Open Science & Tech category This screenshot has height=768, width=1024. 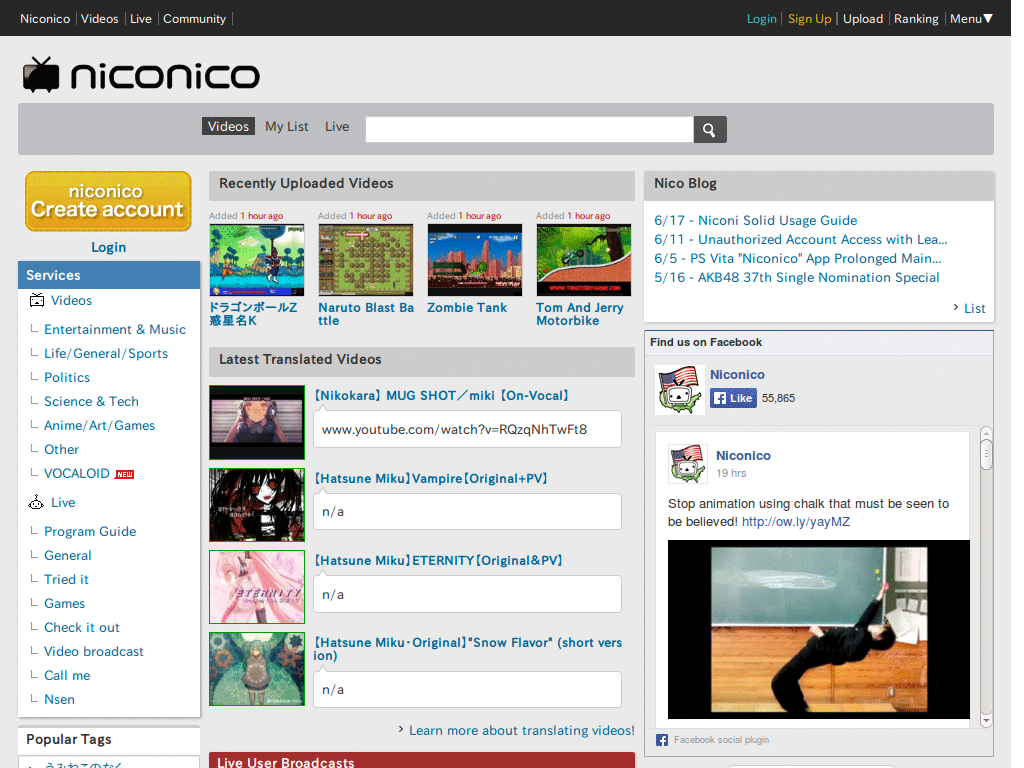91,402
